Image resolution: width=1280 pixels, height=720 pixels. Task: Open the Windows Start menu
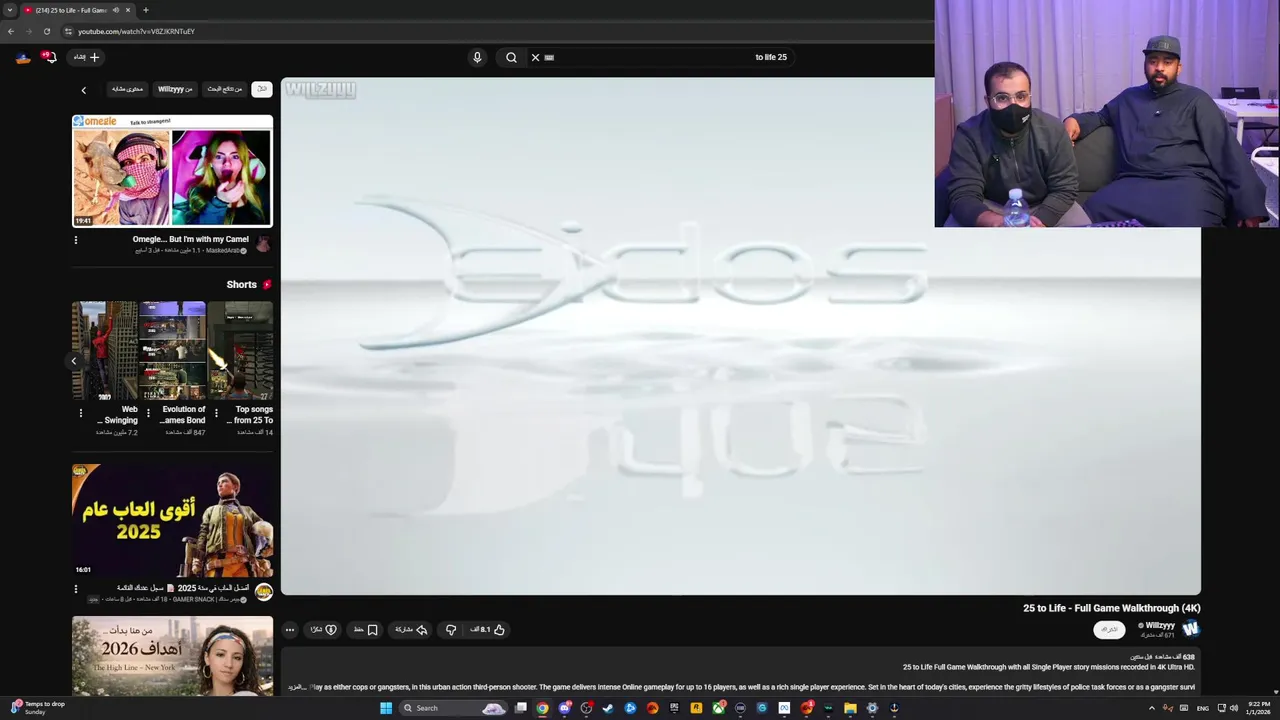(386, 708)
